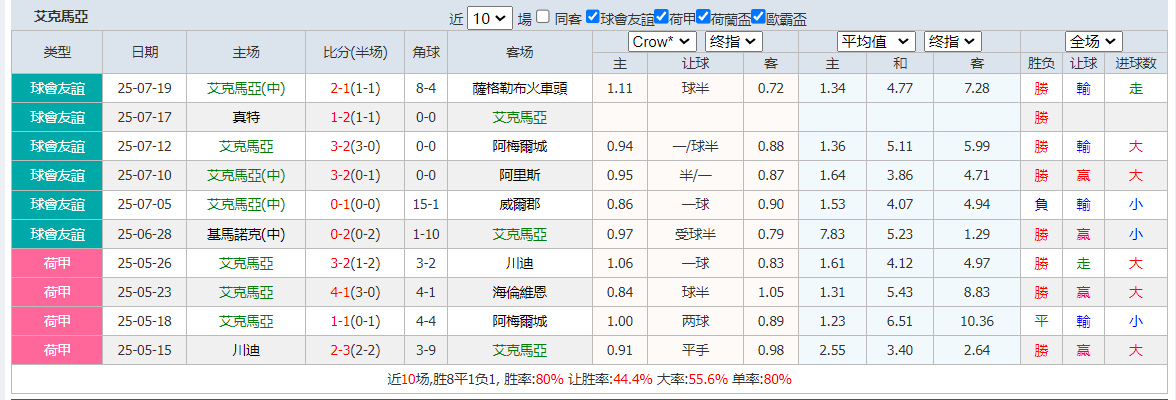
Task: Uncheck the 荷蘭盃 checkbox
Action: (x=703, y=17)
